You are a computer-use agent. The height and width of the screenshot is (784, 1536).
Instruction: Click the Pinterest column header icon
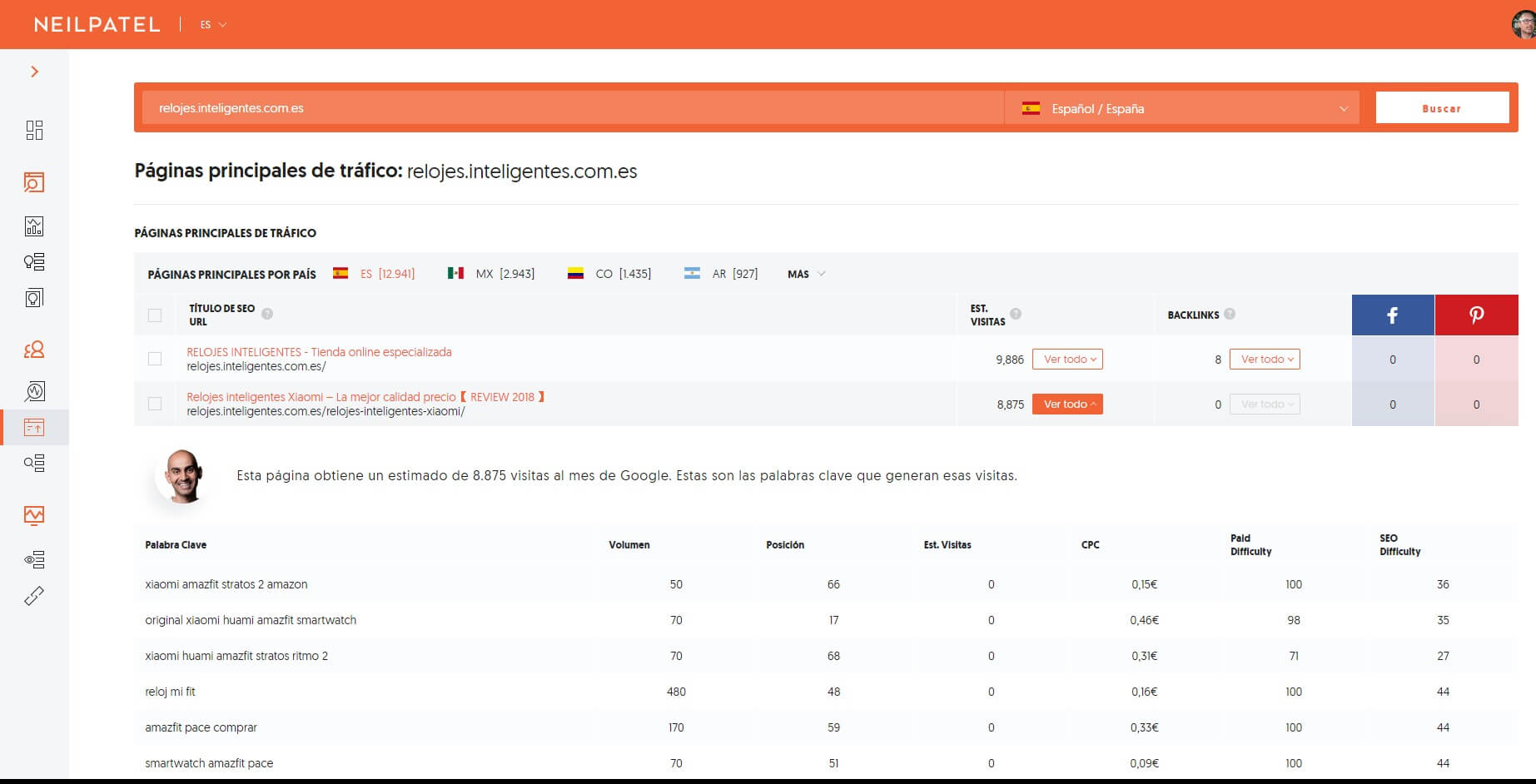click(1477, 315)
